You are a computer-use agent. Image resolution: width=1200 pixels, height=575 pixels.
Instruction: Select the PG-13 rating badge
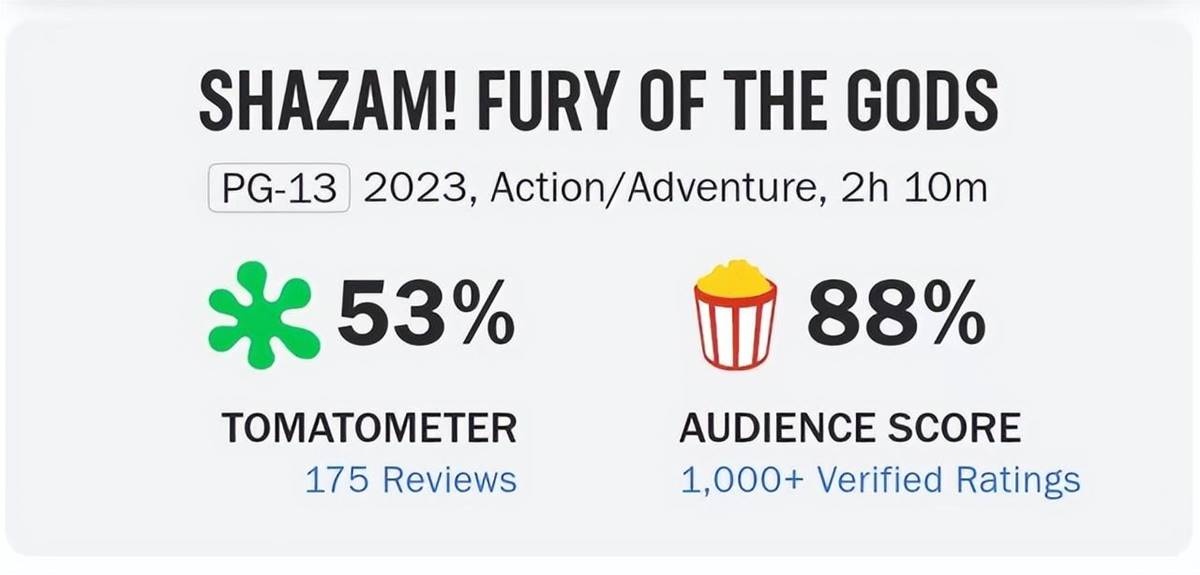pyautogui.click(x=279, y=188)
